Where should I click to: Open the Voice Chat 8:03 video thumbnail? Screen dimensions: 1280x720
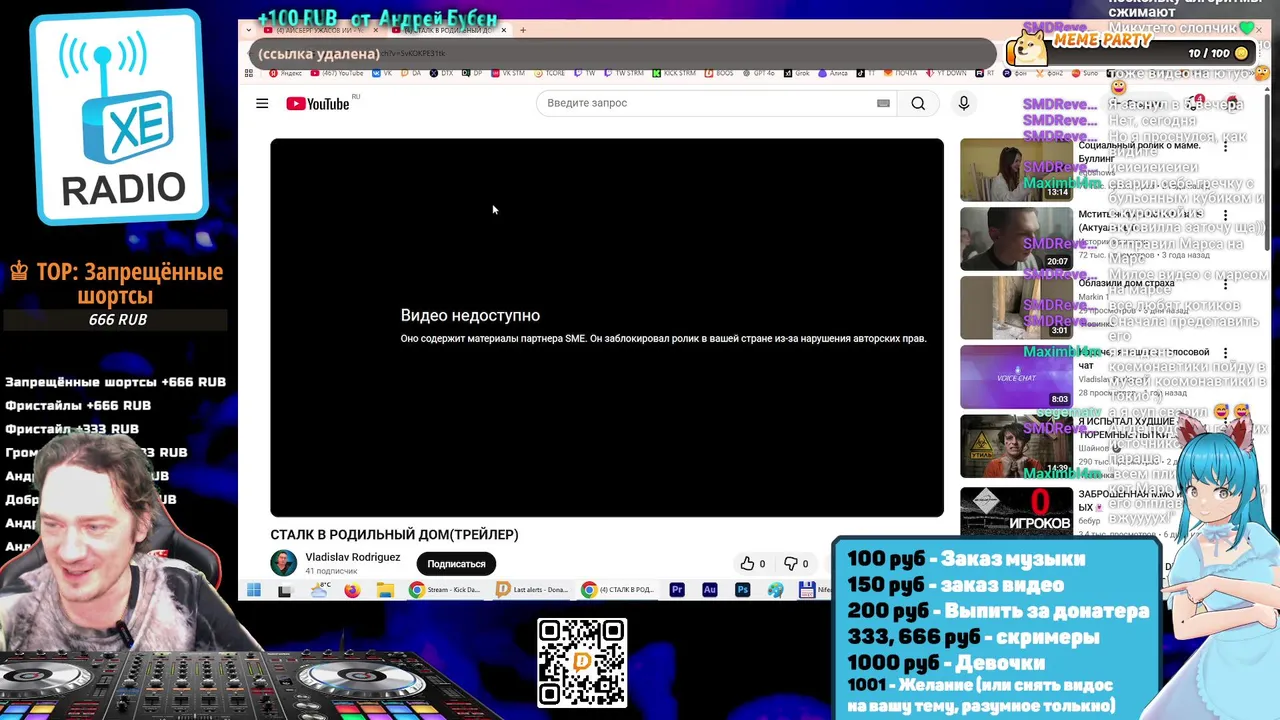click(1016, 377)
